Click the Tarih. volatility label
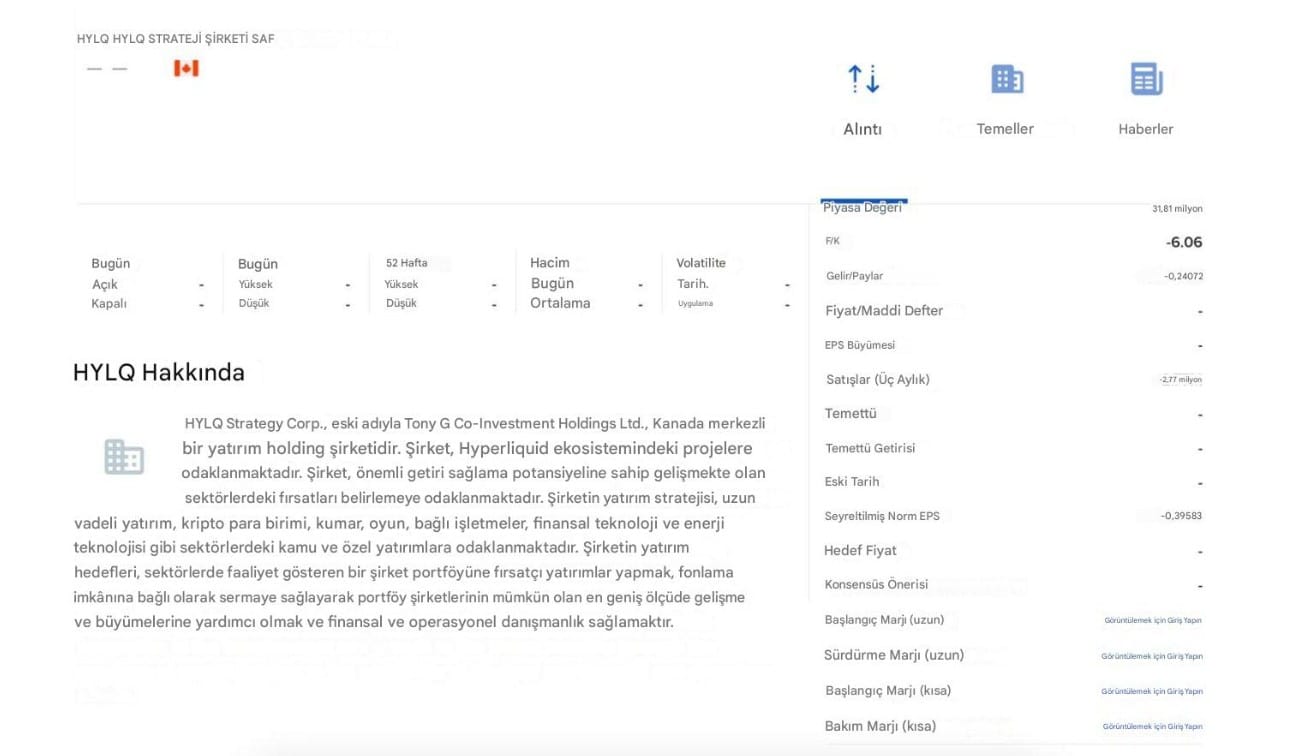 (x=693, y=284)
